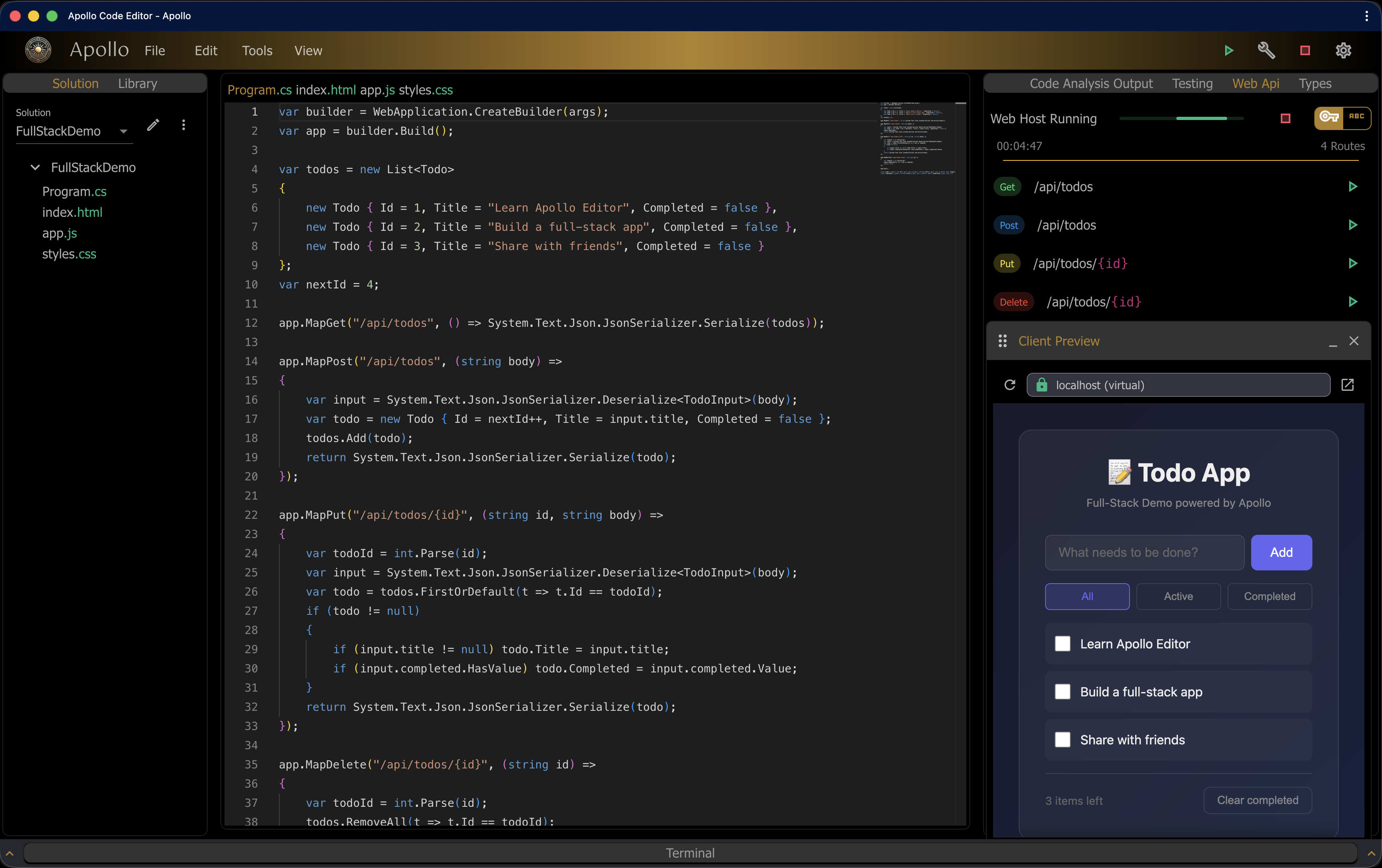This screenshot has width=1382, height=868.
Task: Open Program.cs in solution tree
Action: [74, 192]
